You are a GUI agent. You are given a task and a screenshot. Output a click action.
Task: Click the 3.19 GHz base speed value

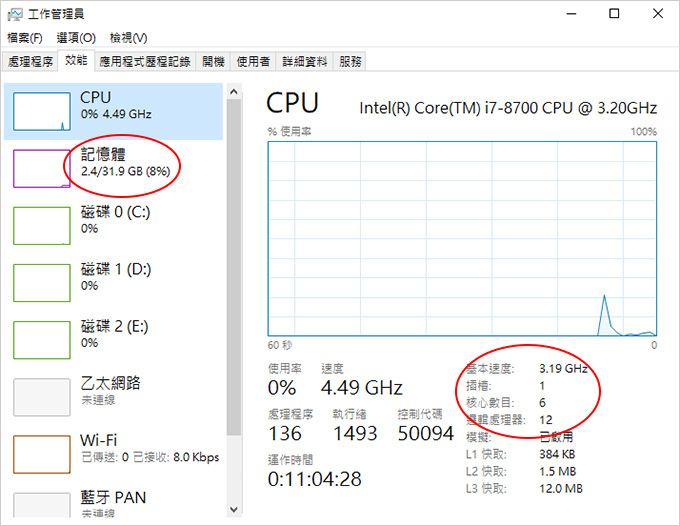[x=563, y=369]
